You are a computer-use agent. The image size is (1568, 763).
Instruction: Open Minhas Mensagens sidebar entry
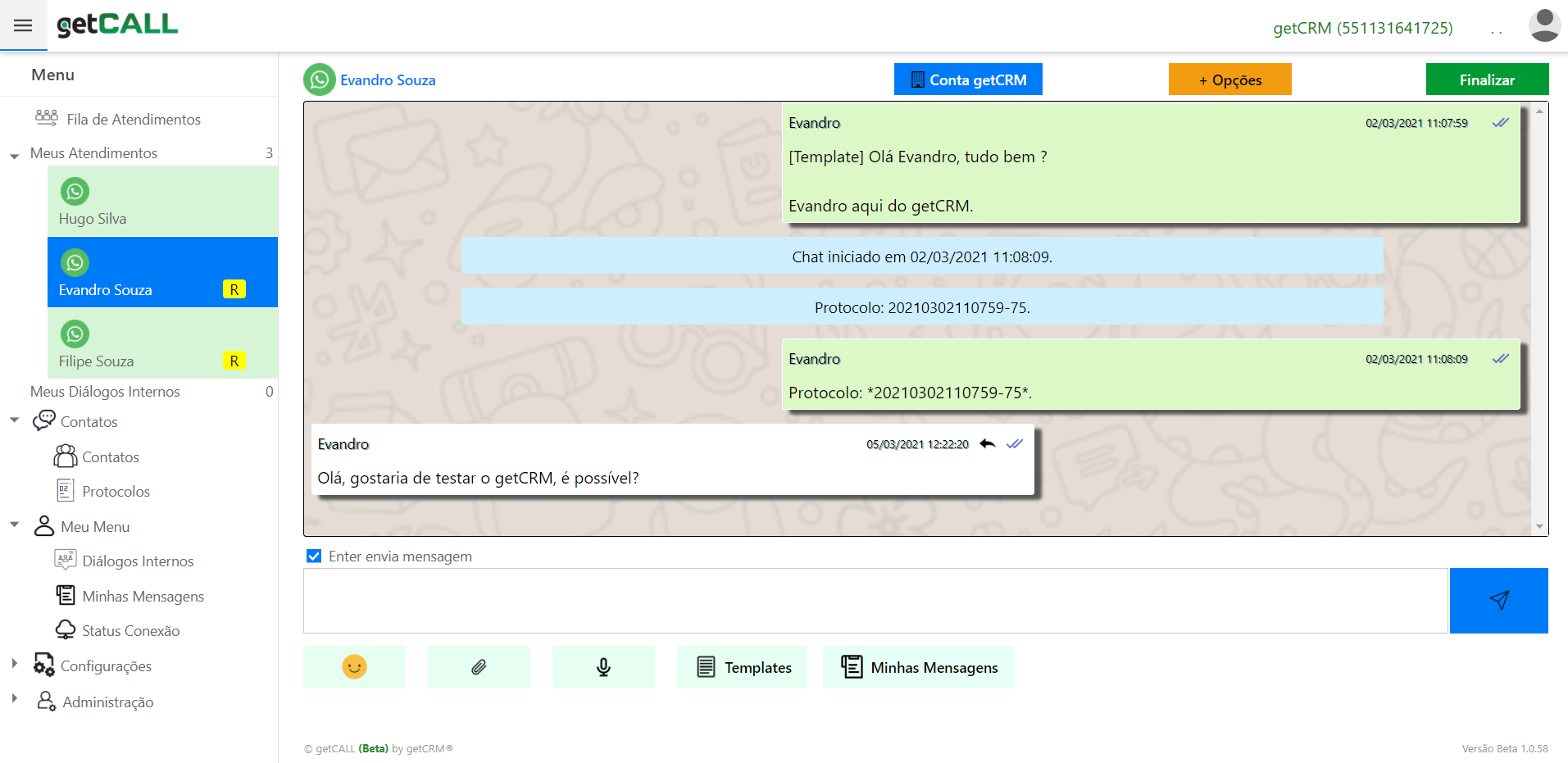pos(143,596)
